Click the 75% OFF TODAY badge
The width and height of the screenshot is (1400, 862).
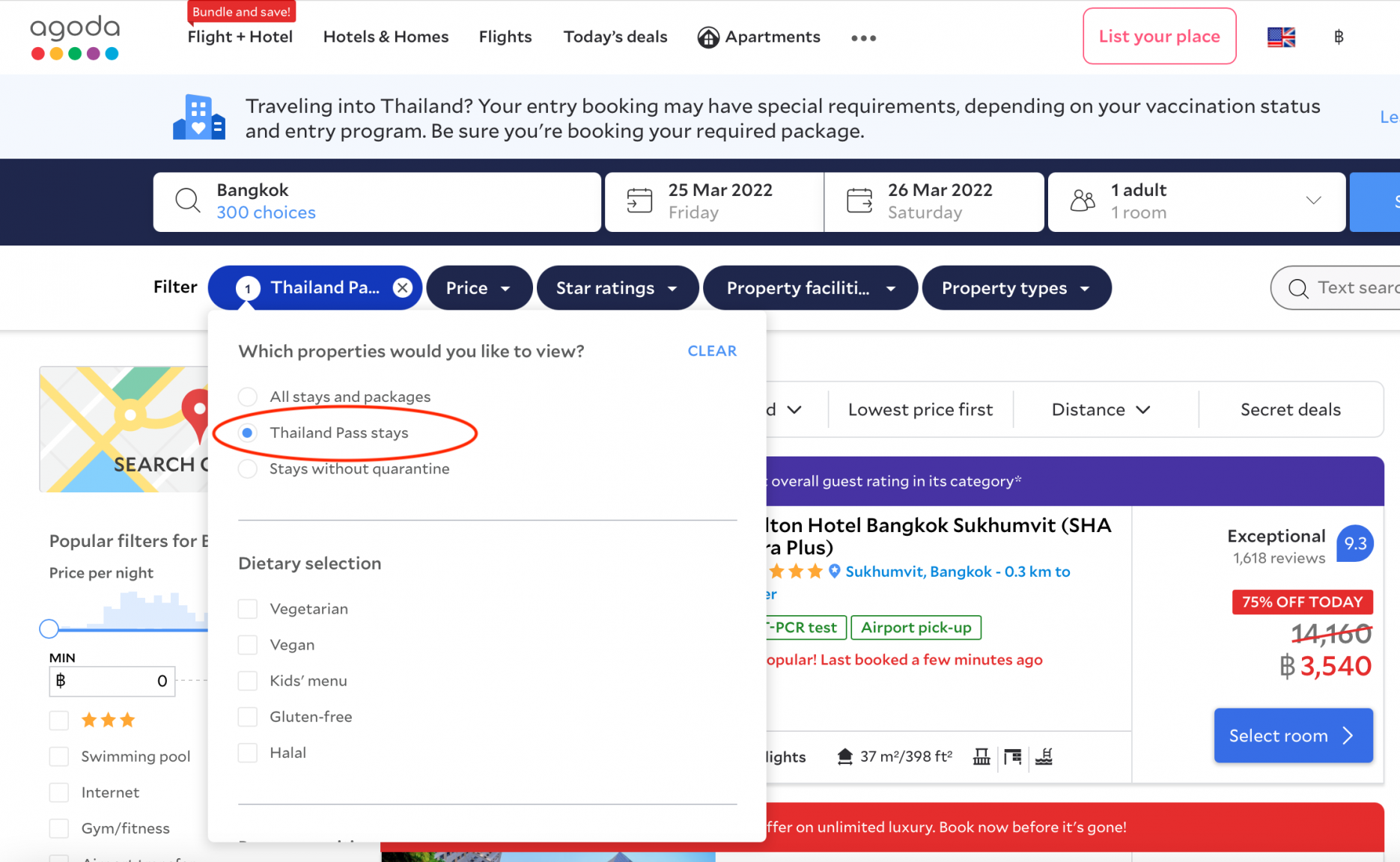click(1302, 602)
